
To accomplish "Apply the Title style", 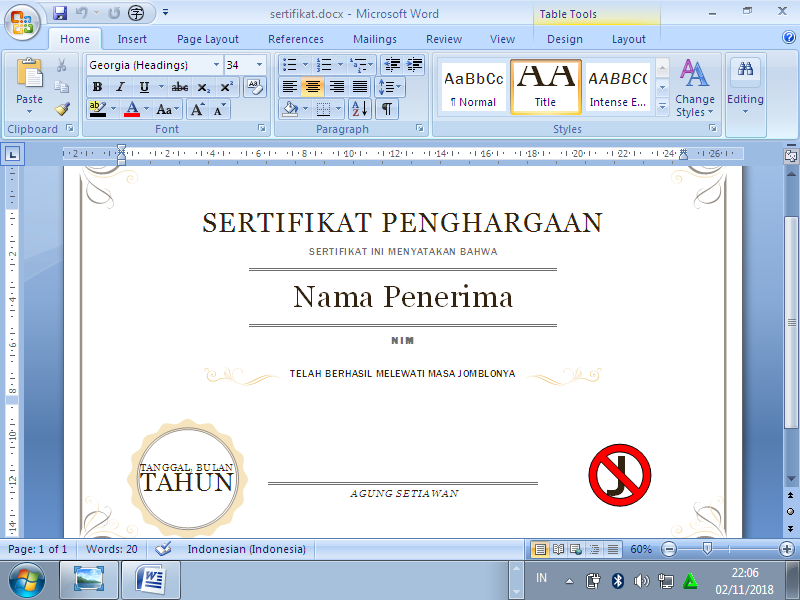I will (546, 87).
